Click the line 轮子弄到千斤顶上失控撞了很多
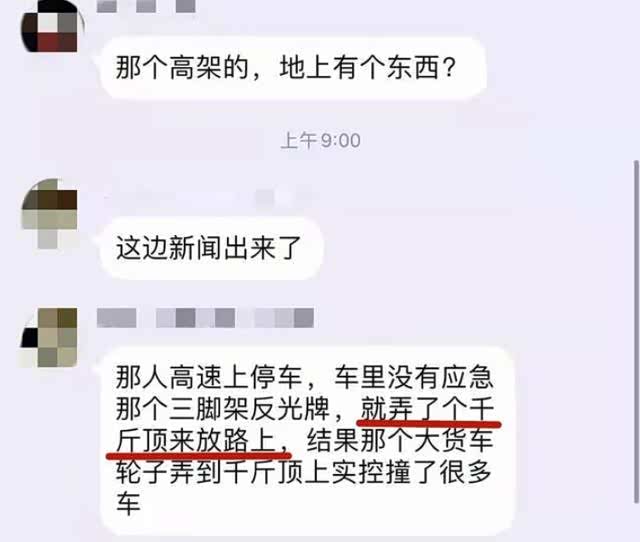Viewport: 640px width, 542px height. [303, 472]
